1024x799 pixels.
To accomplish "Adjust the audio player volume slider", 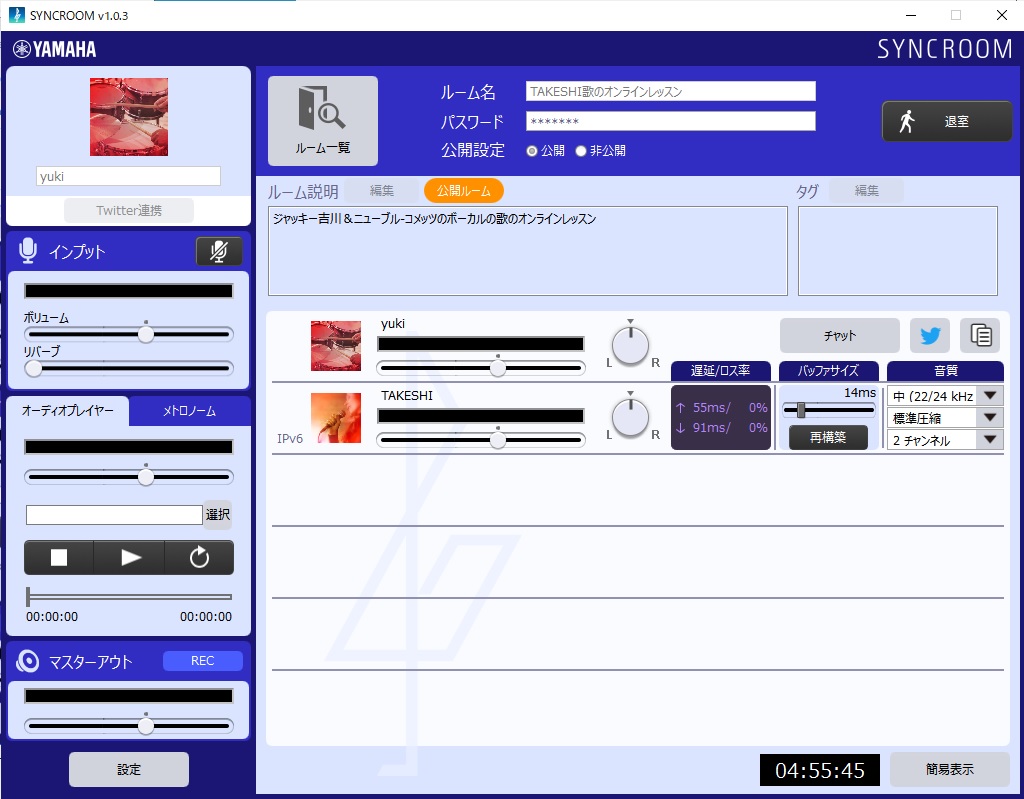I will tap(129, 477).
